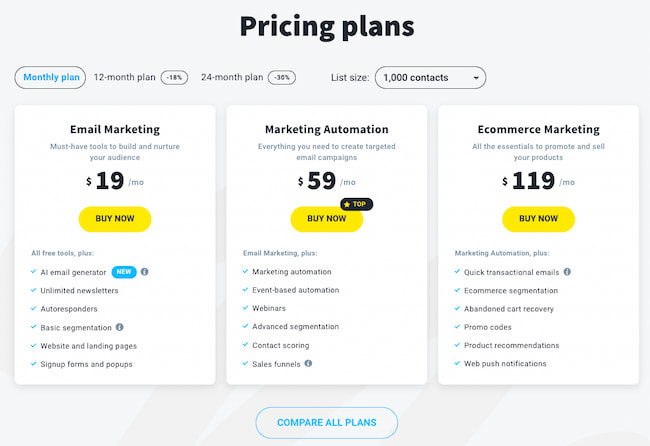Open the List size contacts dropdown
Viewport: 650px width, 446px height.
click(x=429, y=77)
